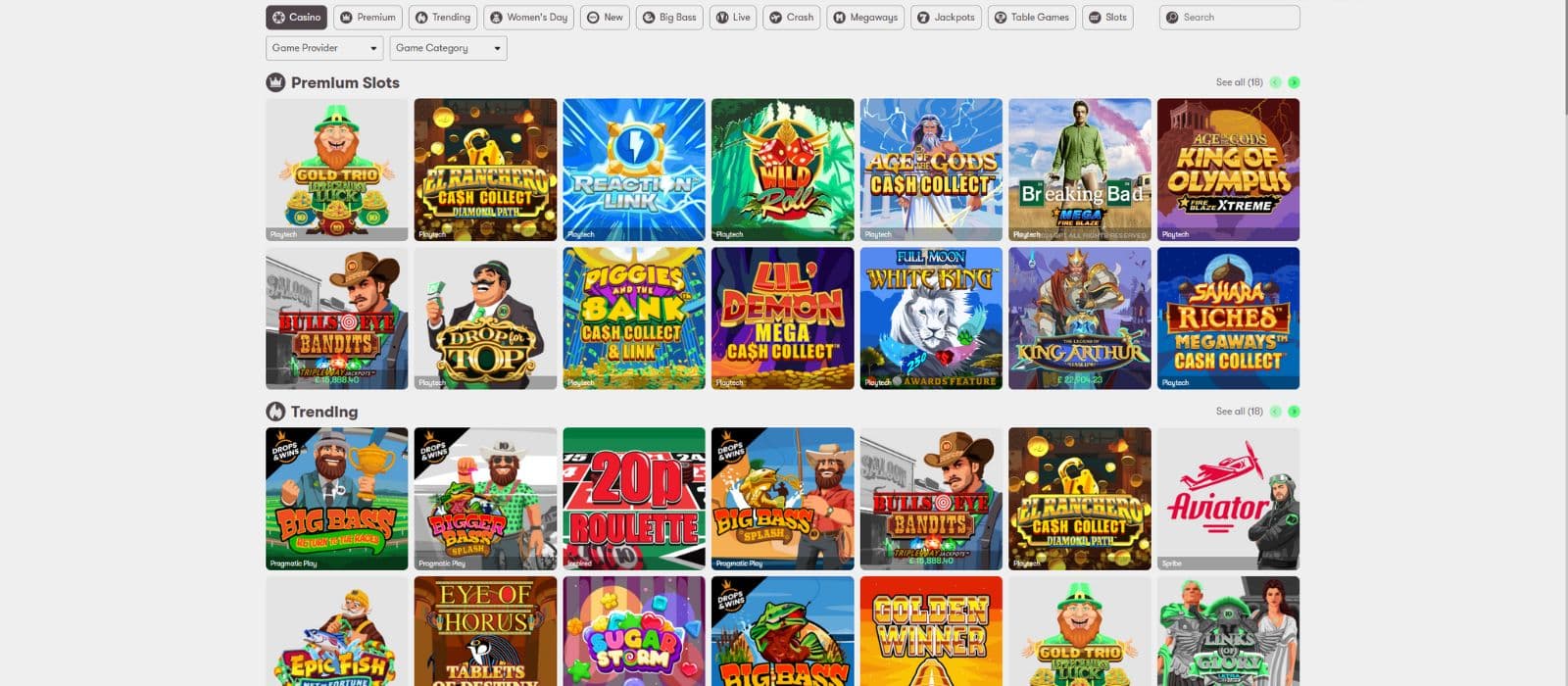Open the Wild Roll game
This screenshot has height=686, width=1568.
[x=783, y=170]
